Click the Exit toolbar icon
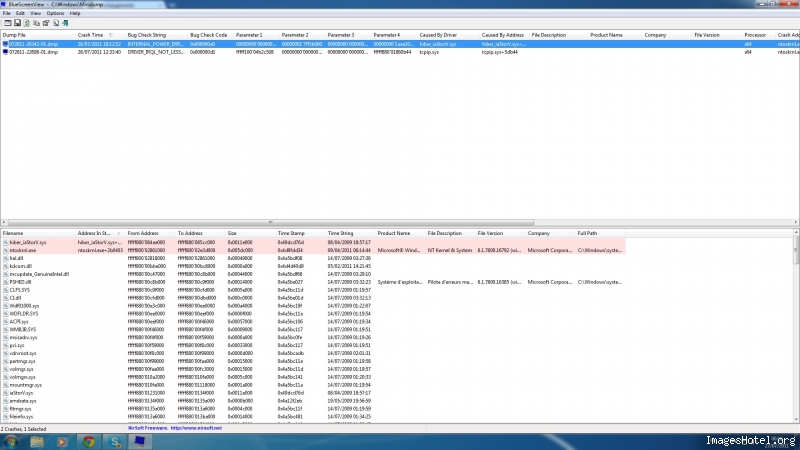 pos(65,23)
